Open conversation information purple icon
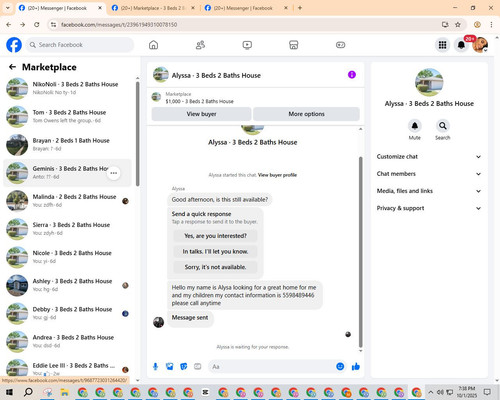The width and height of the screenshot is (500, 400). pyautogui.click(x=352, y=75)
